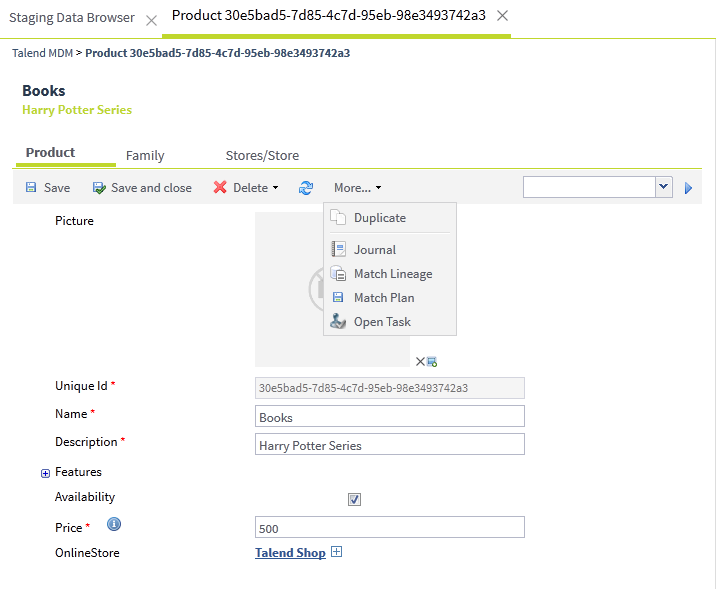Open the Talend Shop link
The width and height of the screenshot is (716, 589).
click(290, 553)
